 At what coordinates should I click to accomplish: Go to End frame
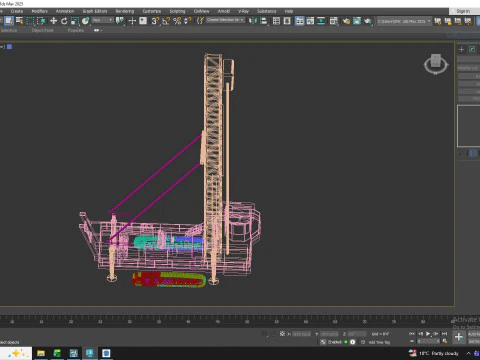[444, 333]
